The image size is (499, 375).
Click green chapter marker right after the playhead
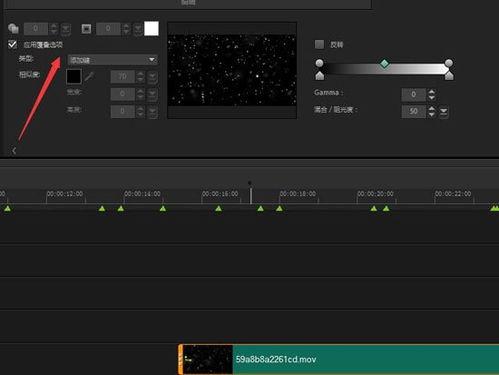tap(260, 208)
